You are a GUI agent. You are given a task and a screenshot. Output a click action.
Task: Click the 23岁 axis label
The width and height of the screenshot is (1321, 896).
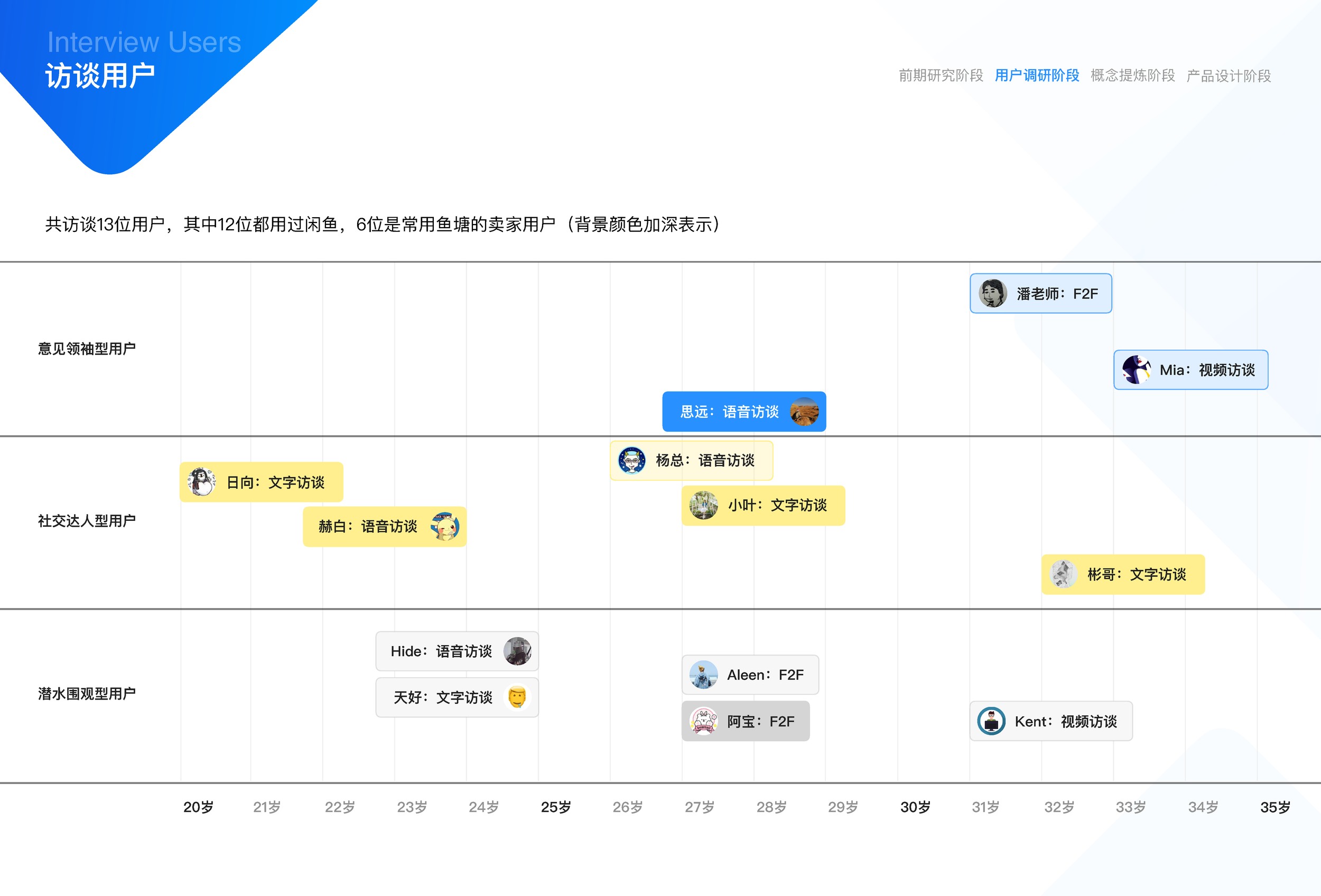[412, 807]
